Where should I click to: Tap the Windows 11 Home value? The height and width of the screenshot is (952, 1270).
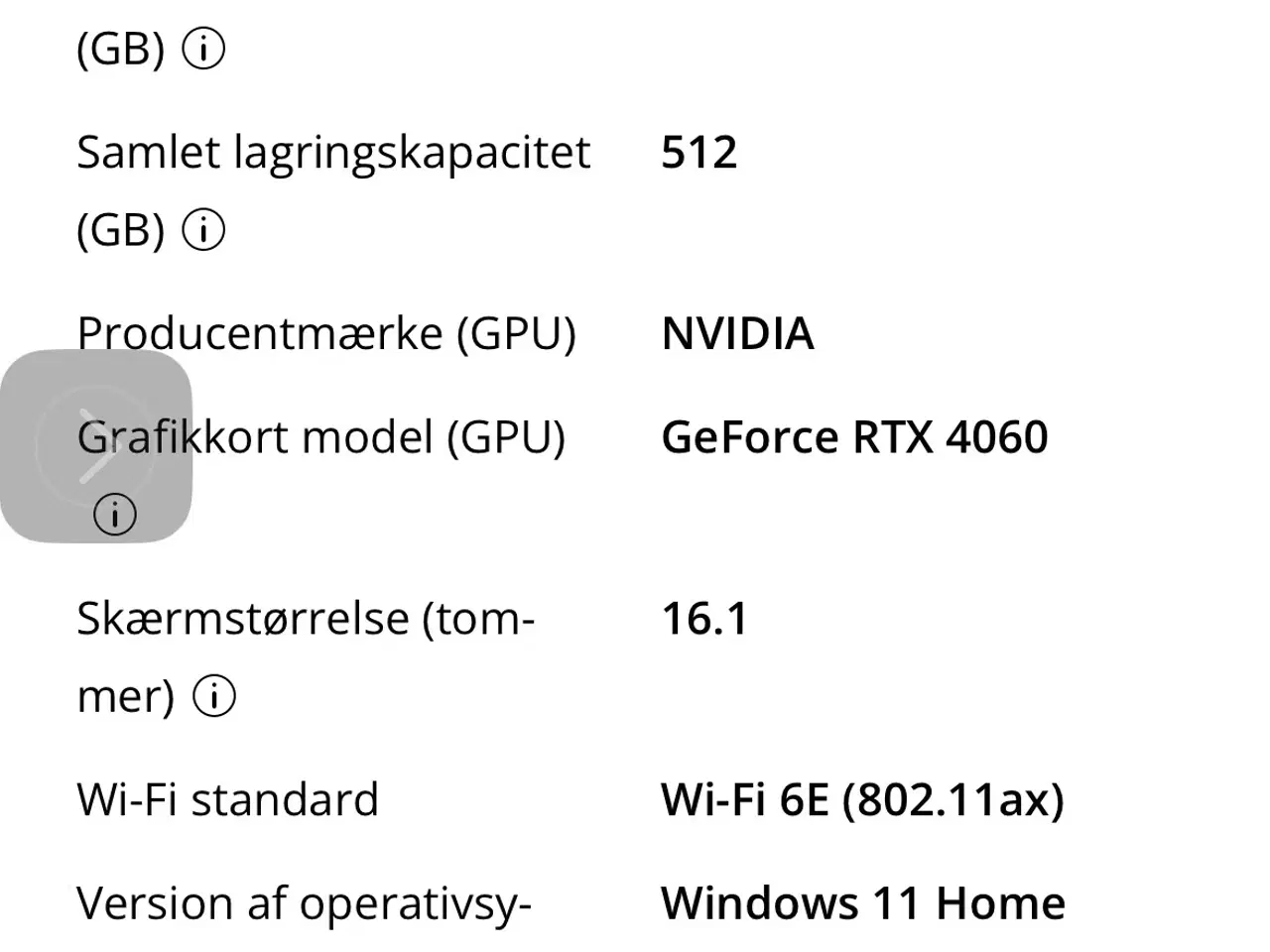863,903
